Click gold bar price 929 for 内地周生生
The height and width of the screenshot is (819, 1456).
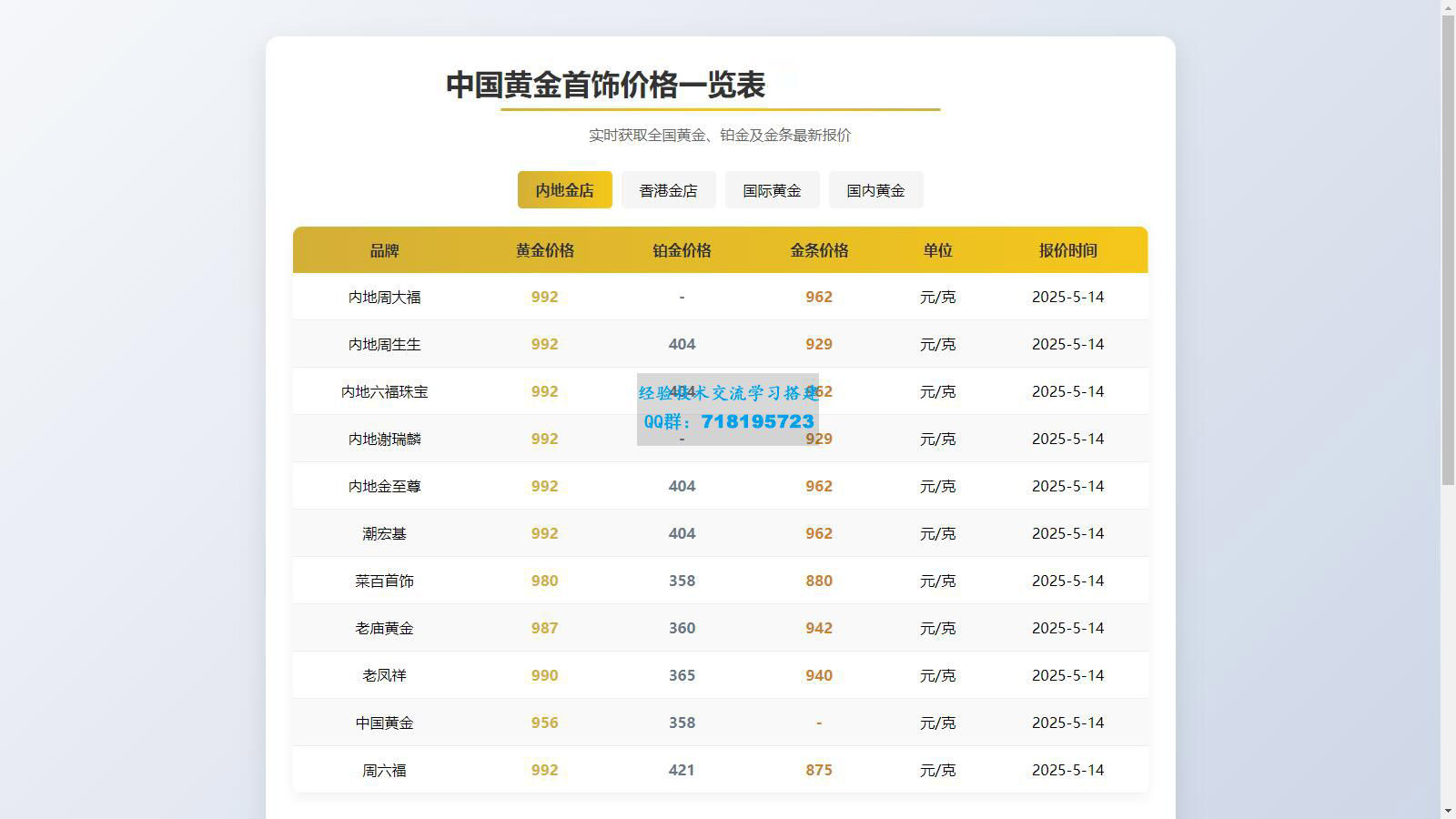[819, 344]
